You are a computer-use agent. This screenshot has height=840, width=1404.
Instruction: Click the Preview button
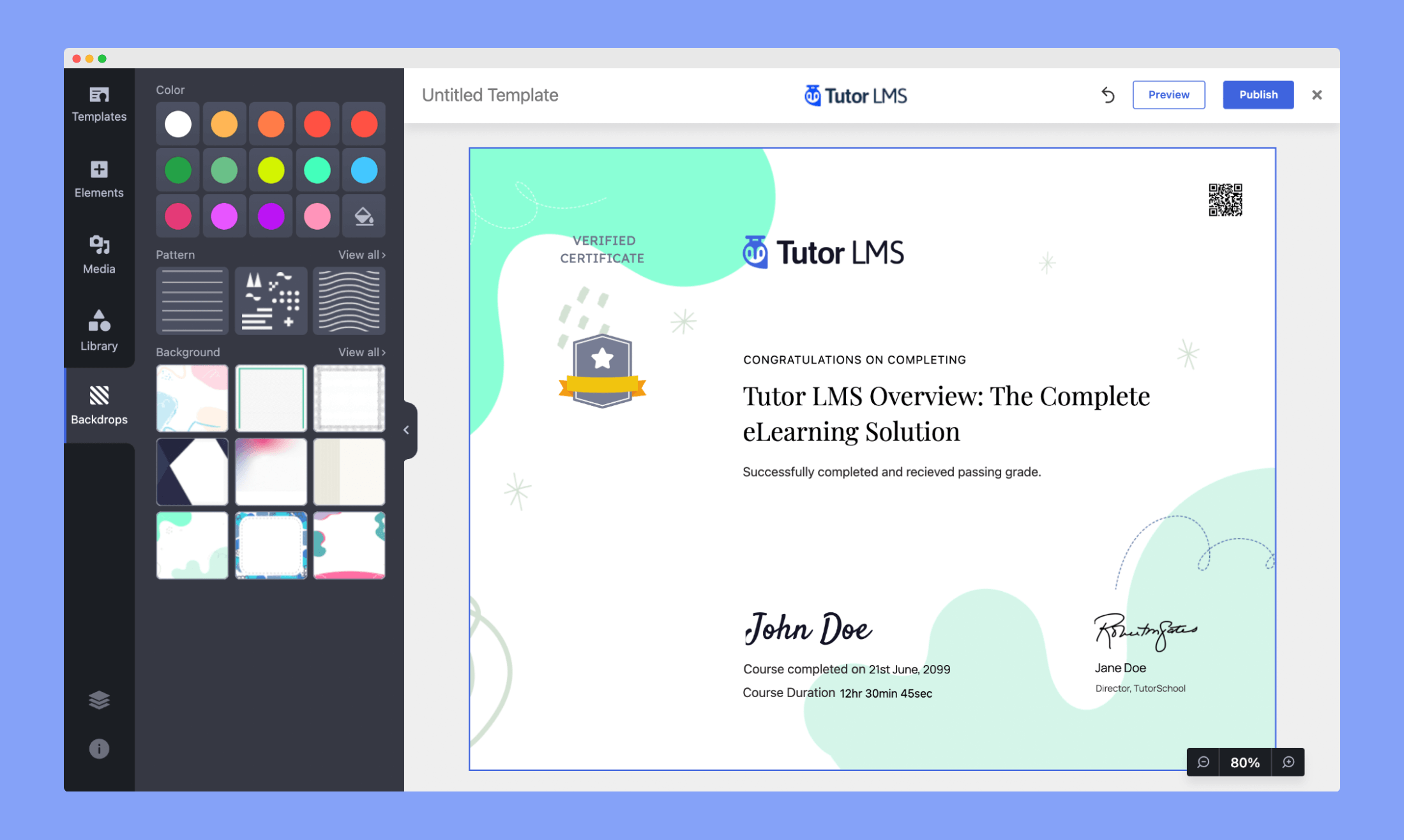1168,95
